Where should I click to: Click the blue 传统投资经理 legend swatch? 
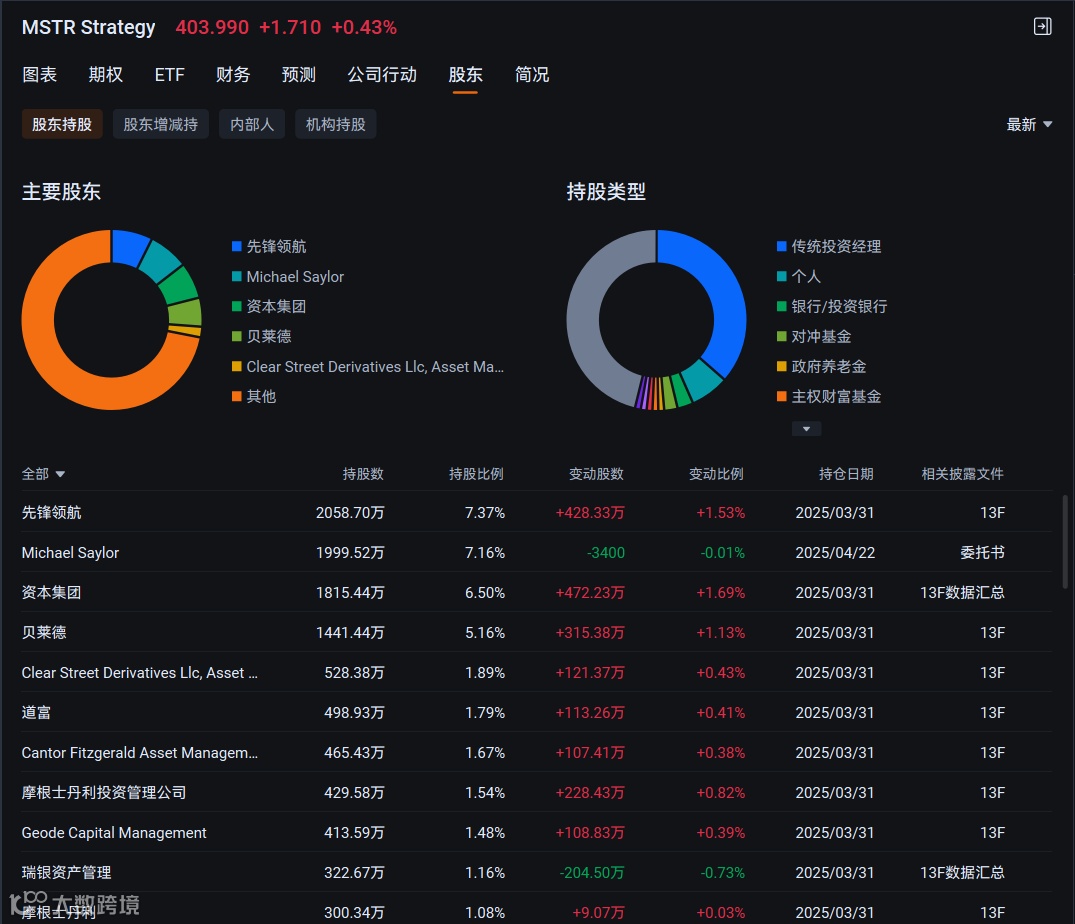[782, 246]
